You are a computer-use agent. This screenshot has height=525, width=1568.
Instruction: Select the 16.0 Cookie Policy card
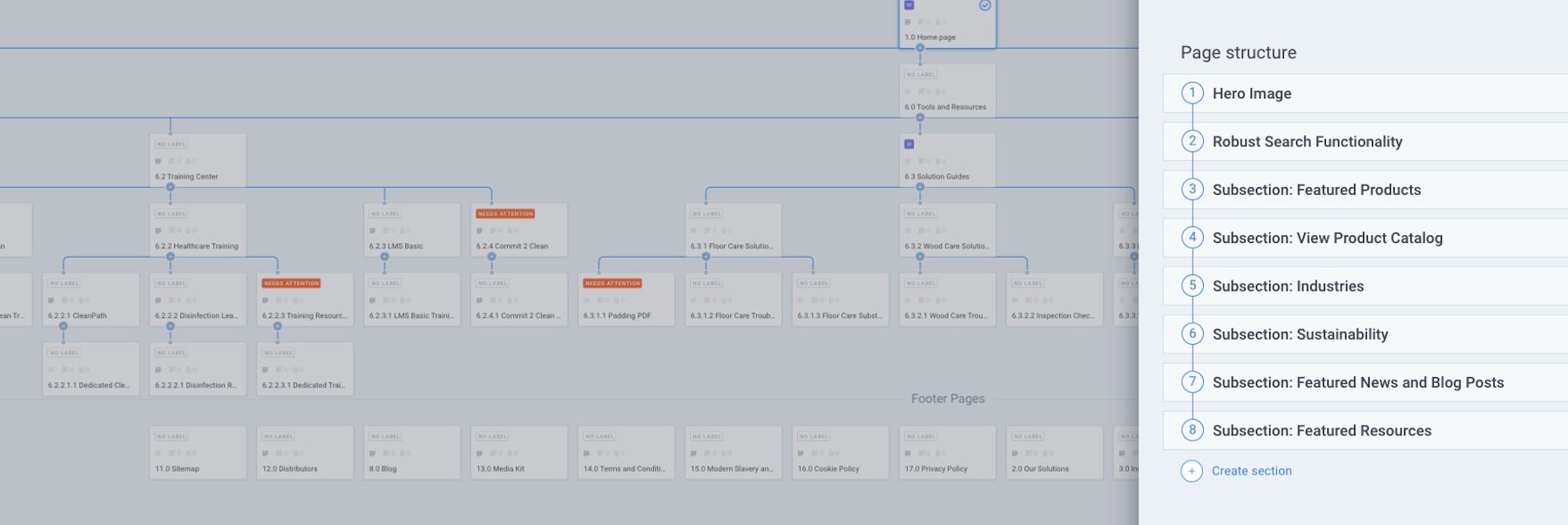pos(841,453)
